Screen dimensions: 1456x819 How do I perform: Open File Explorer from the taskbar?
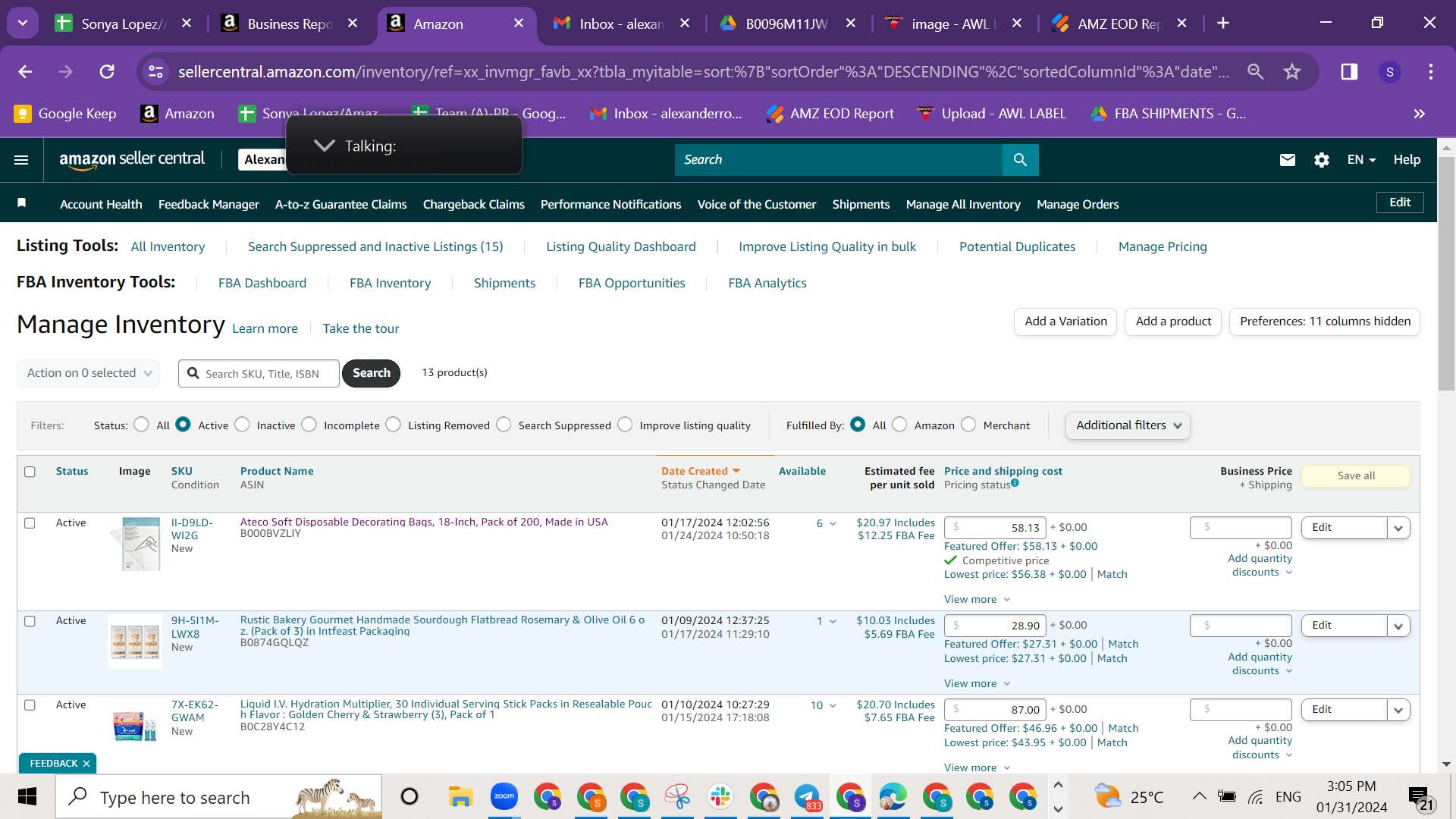(460, 797)
